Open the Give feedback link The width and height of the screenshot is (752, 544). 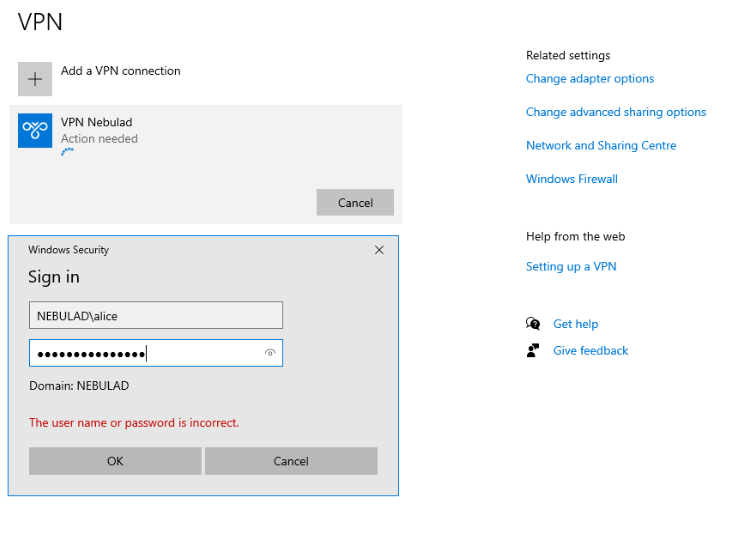click(x=590, y=351)
